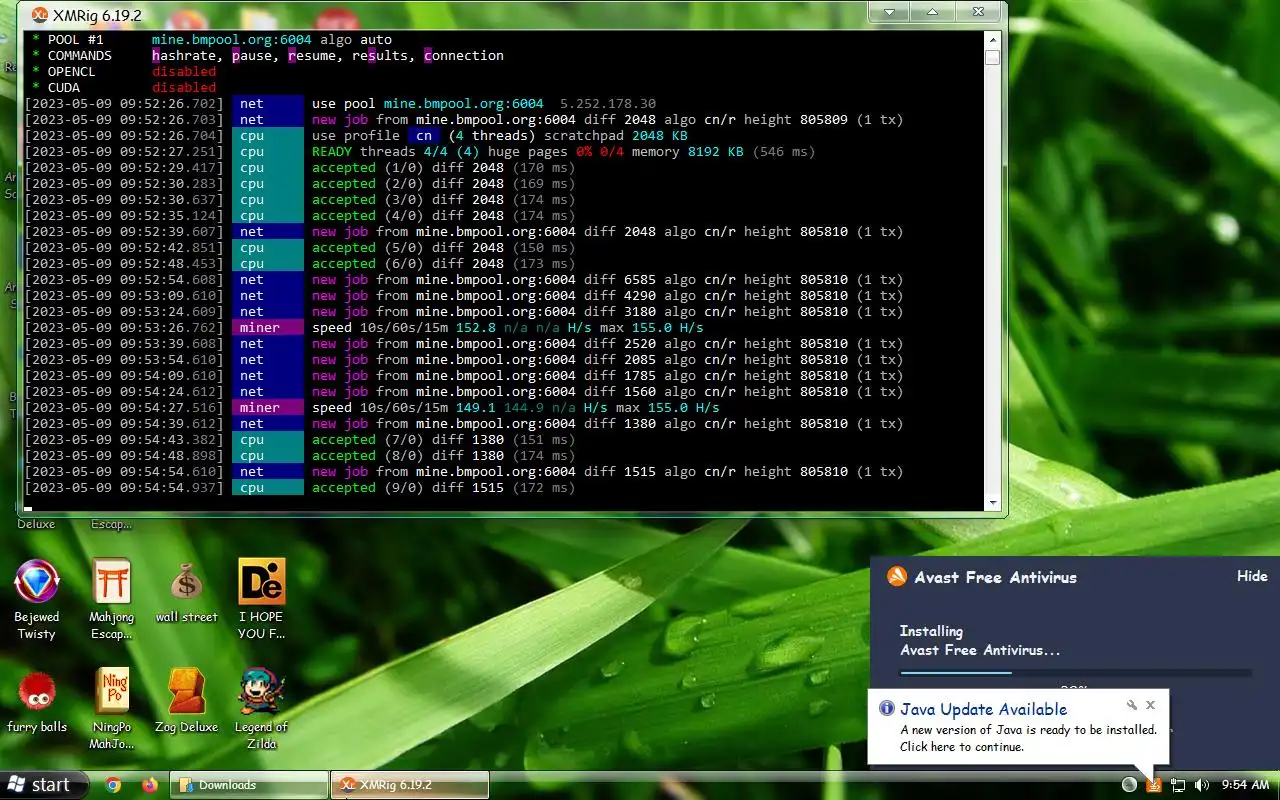The image size is (1280, 800).
Task: Switch to the Downloads taskbar window
Action: tap(249, 785)
